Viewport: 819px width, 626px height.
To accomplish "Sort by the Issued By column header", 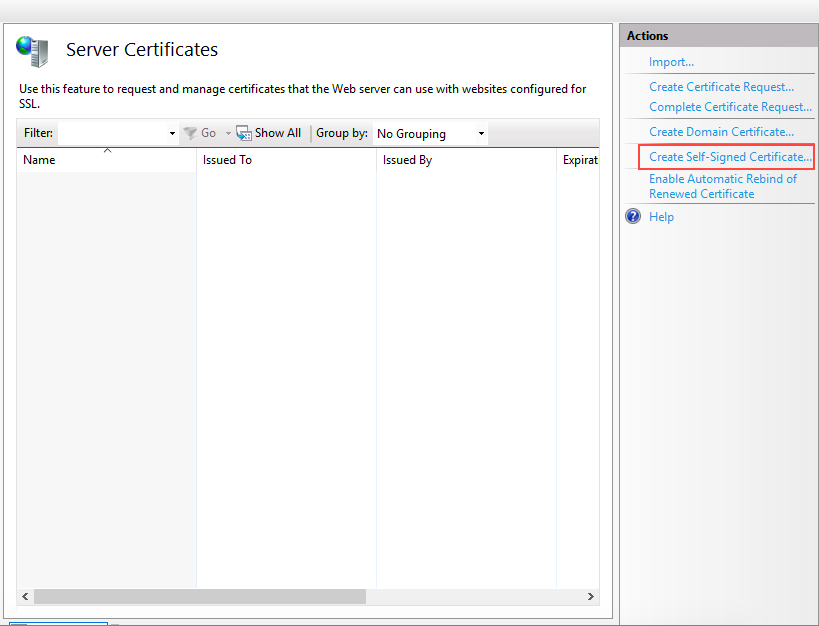I will (466, 160).
